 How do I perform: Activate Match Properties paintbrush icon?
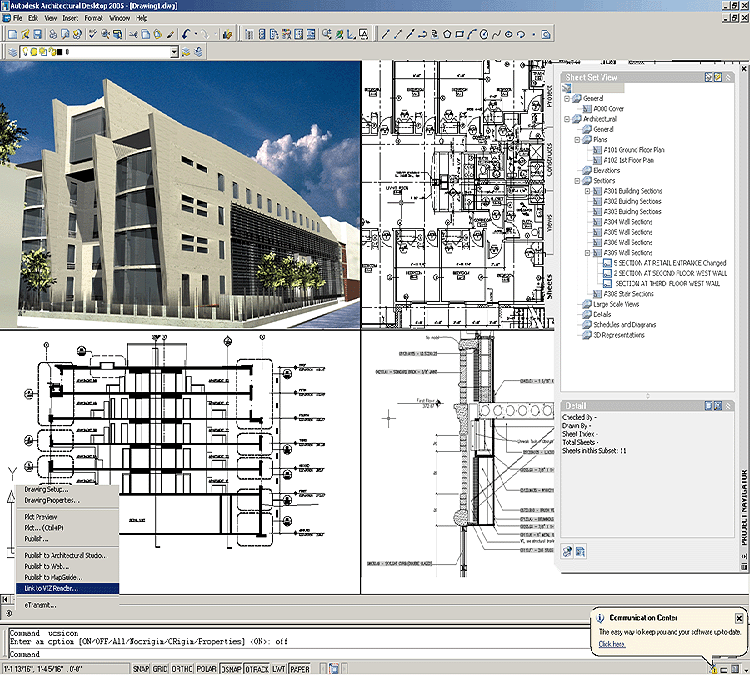pos(170,34)
